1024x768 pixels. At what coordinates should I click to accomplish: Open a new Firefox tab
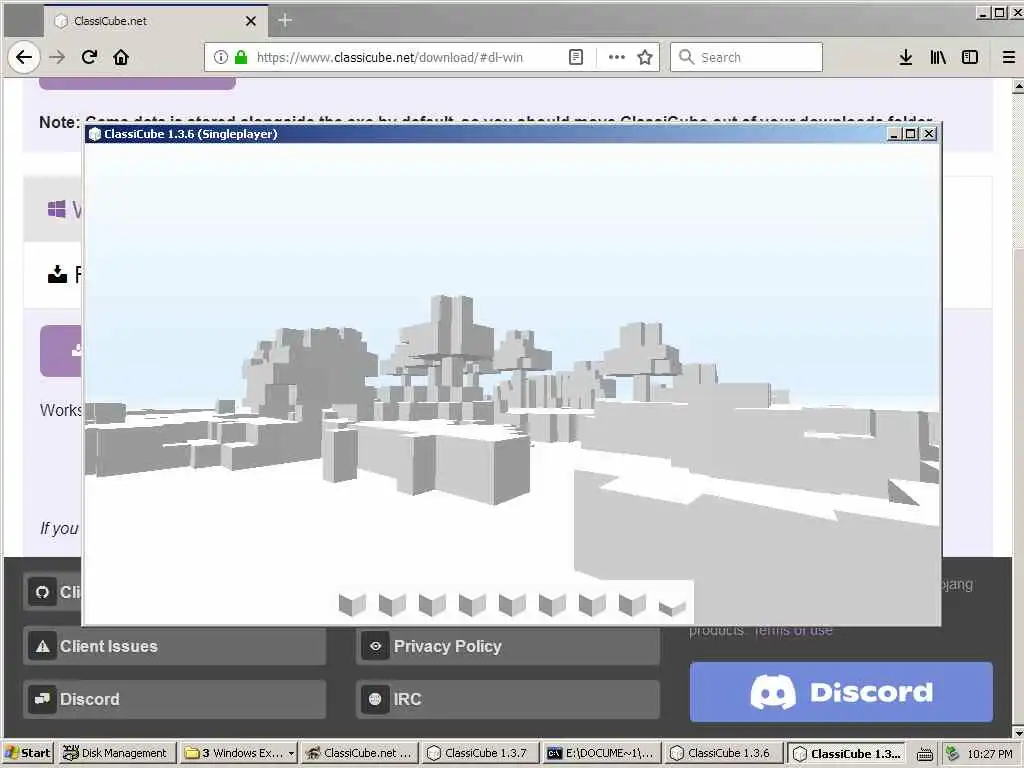(x=285, y=21)
